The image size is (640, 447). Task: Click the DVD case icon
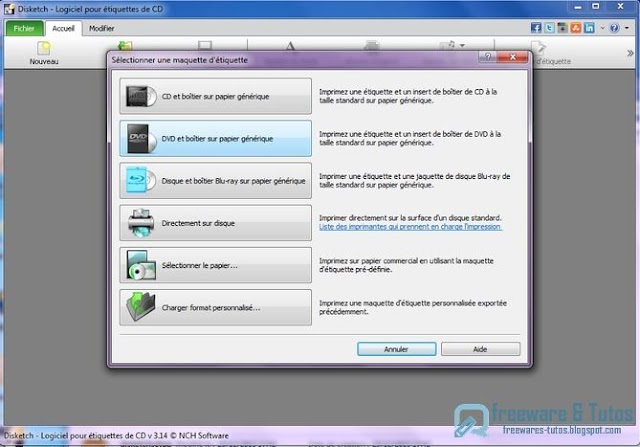[141, 138]
